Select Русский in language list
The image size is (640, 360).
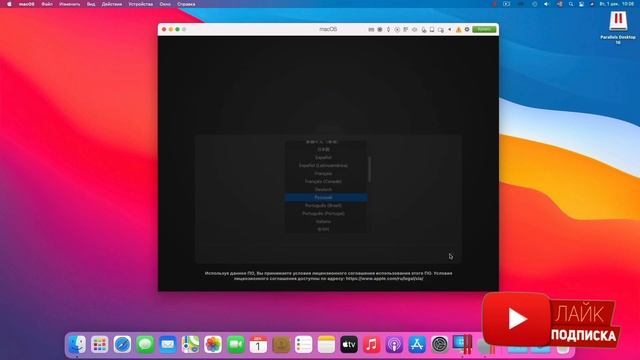pyautogui.click(x=326, y=198)
